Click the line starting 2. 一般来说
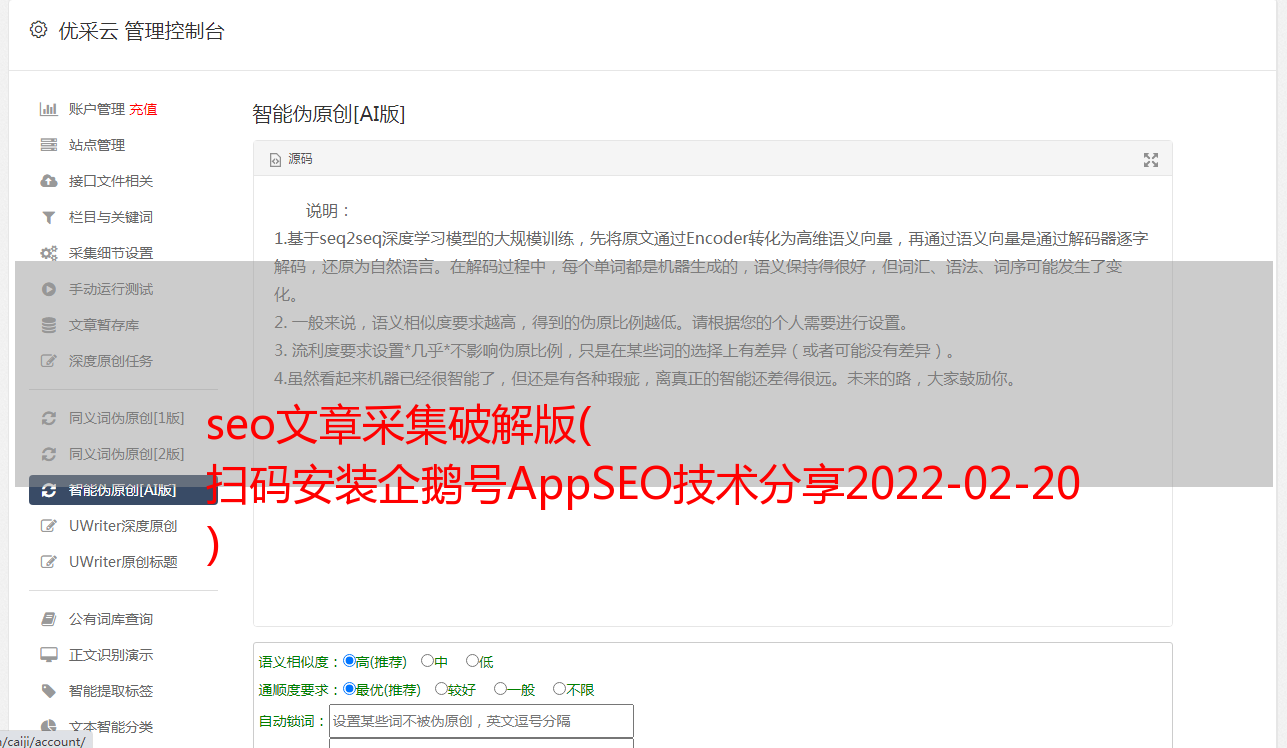 pos(592,323)
